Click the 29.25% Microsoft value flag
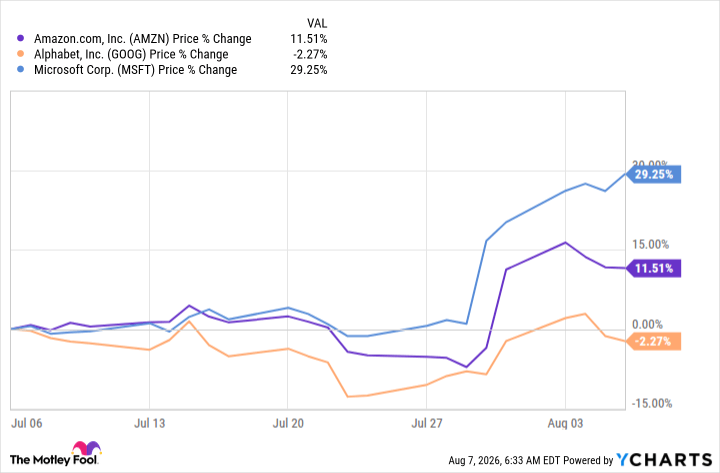Viewport: 720px width, 473px height. tap(653, 175)
